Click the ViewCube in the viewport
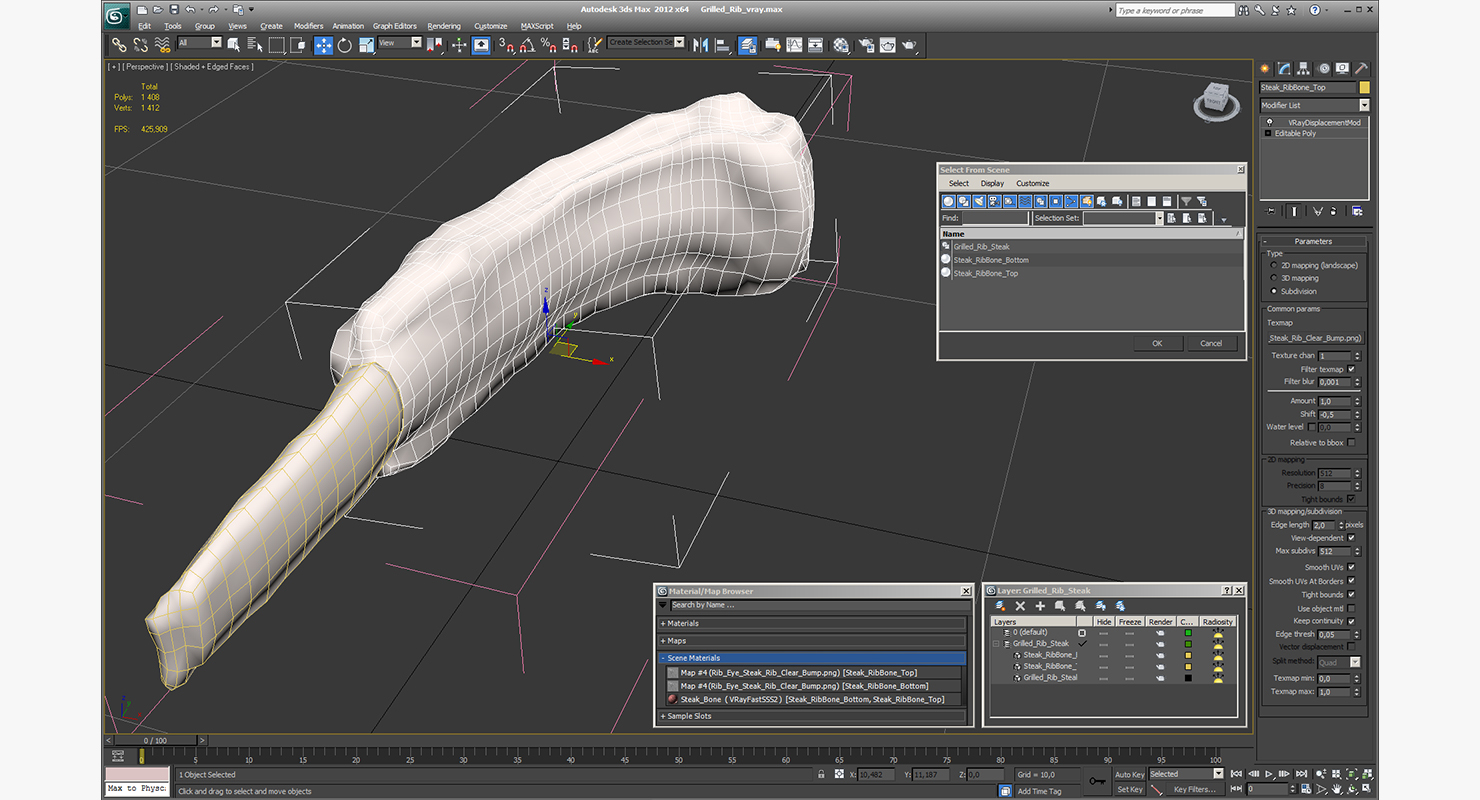The width and height of the screenshot is (1480, 800). pos(1216,99)
